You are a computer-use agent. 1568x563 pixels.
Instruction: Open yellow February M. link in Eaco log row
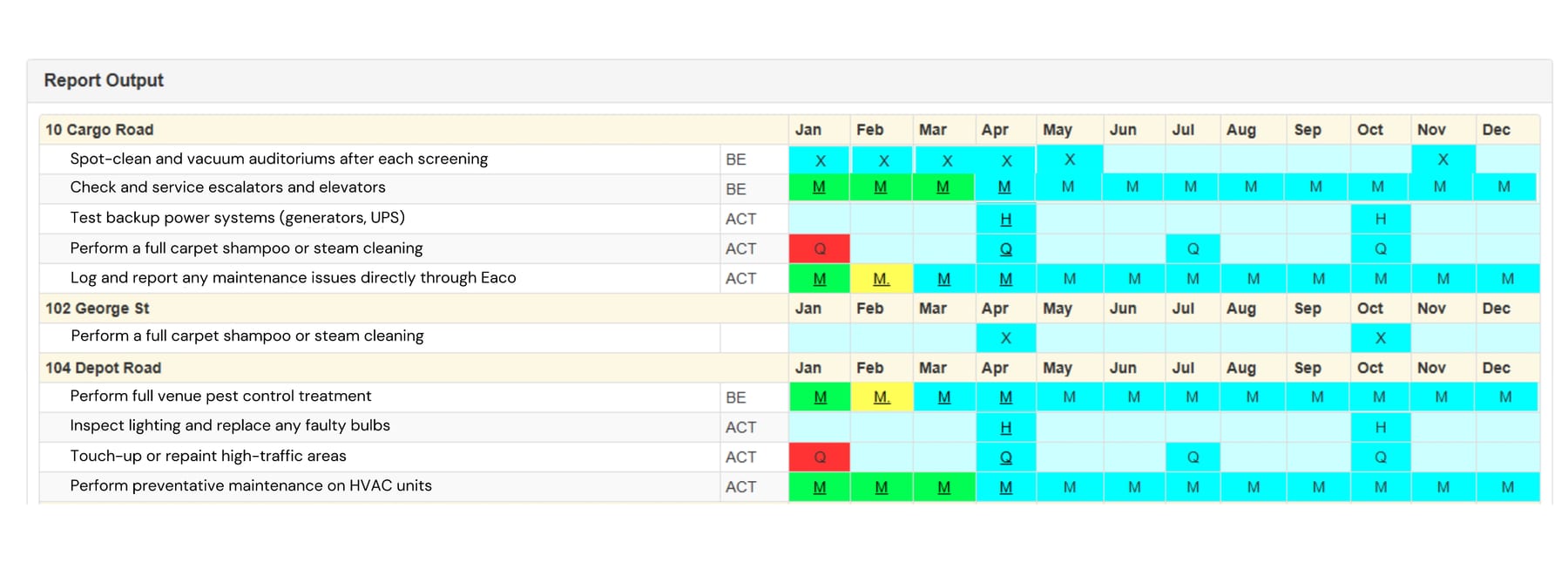(x=882, y=279)
